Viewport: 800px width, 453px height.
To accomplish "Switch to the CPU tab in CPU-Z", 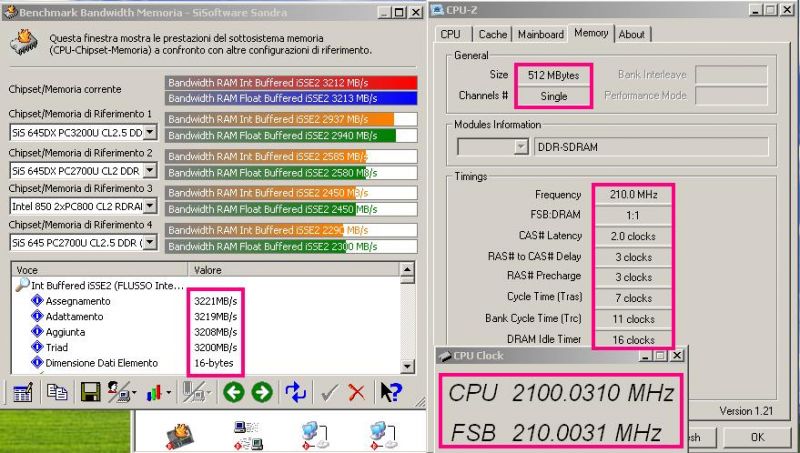I will [450, 34].
